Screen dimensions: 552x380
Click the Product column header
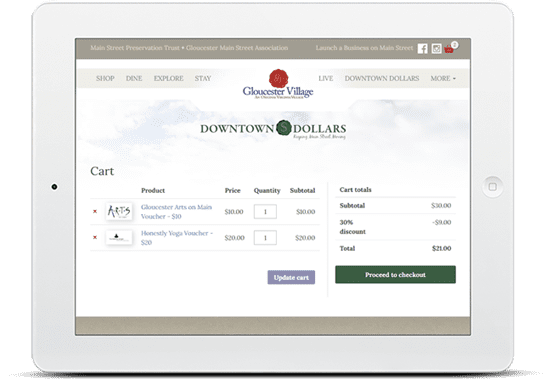(153, 191)
